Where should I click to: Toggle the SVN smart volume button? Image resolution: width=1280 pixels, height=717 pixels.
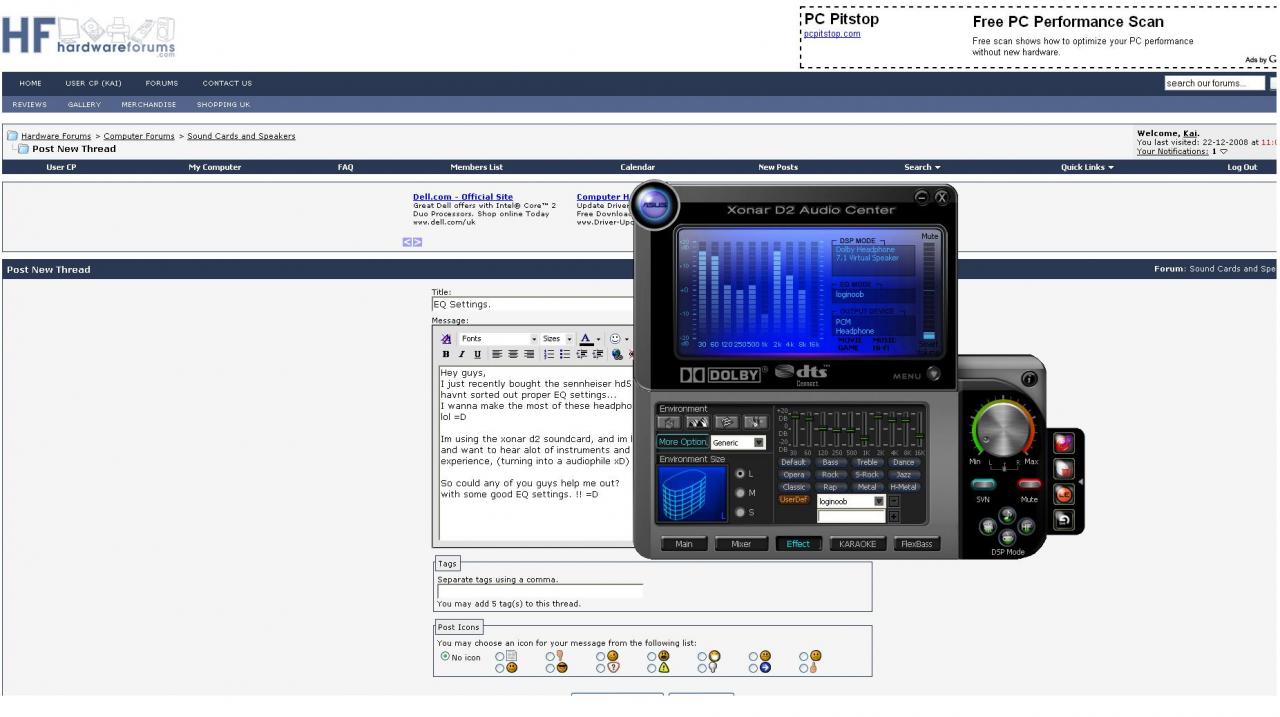[984, 485]
